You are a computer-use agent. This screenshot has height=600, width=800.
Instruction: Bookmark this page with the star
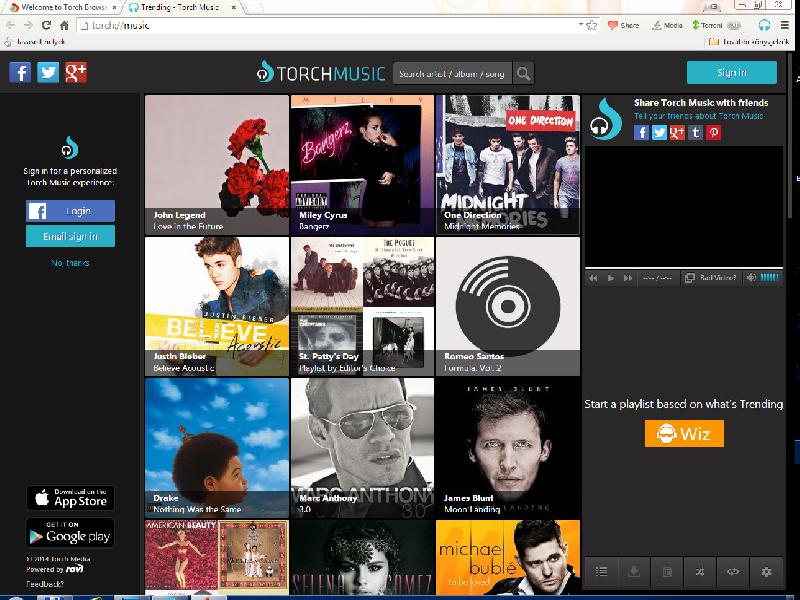(x=592, y=25)
